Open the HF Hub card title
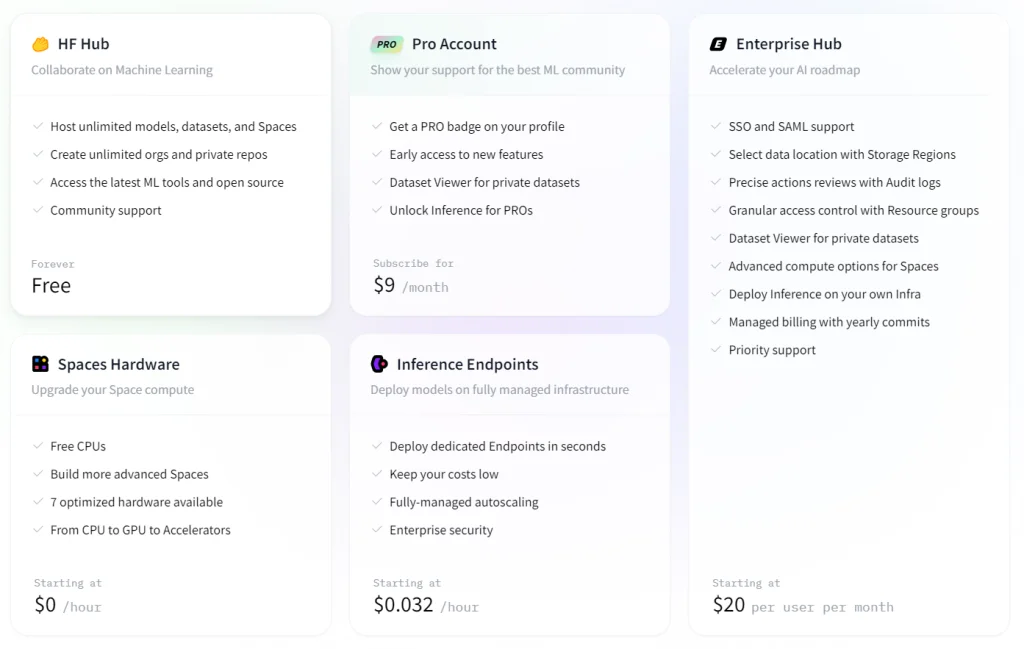 [x=84, y=44]
